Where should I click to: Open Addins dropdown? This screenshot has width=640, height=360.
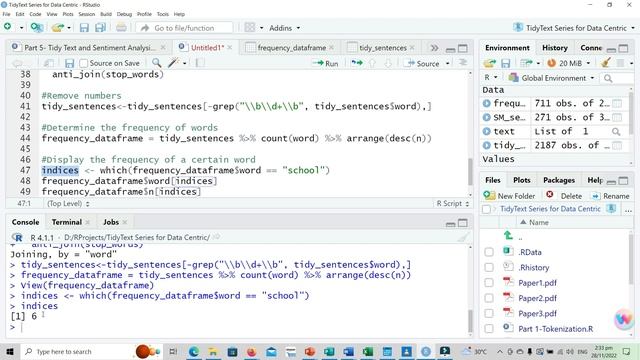[284, 28]
